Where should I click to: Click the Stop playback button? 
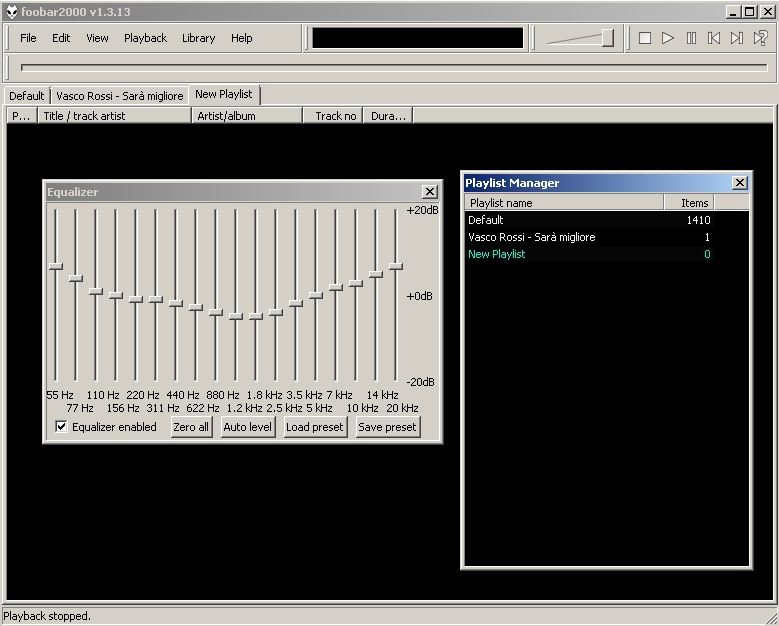(645, 38)
